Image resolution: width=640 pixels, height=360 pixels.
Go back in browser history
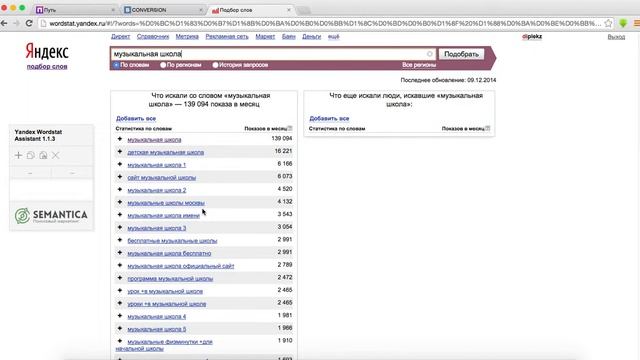tap(4, 23)
